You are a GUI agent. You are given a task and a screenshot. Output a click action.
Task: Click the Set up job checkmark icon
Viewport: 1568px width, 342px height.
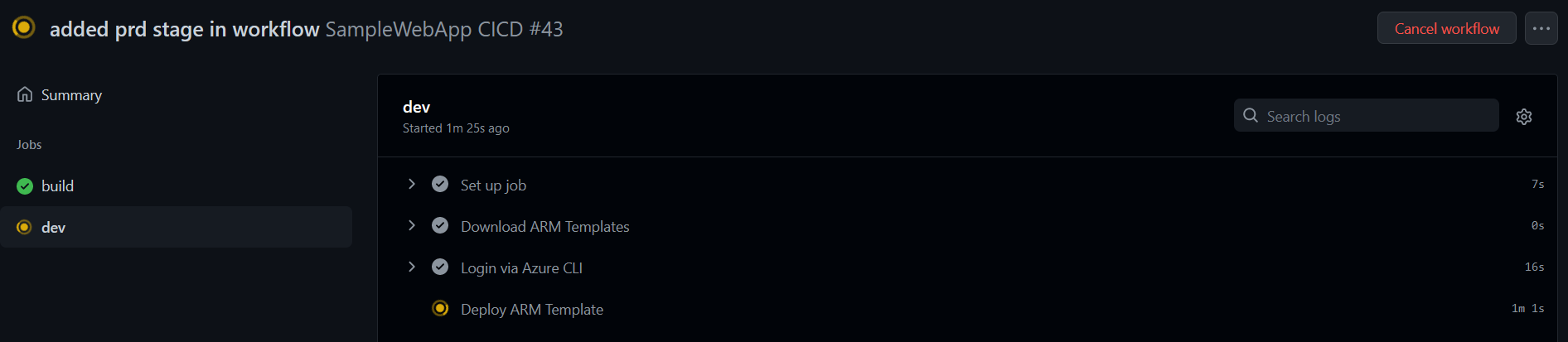[440, 184]
